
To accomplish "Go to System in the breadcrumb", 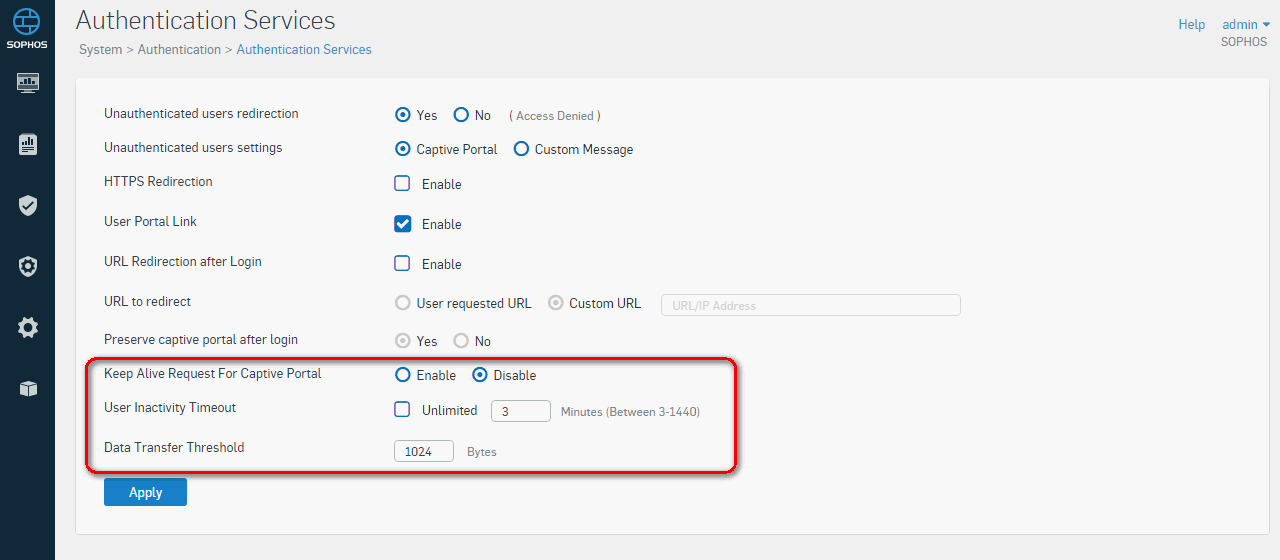I will [x=100, y=49].
